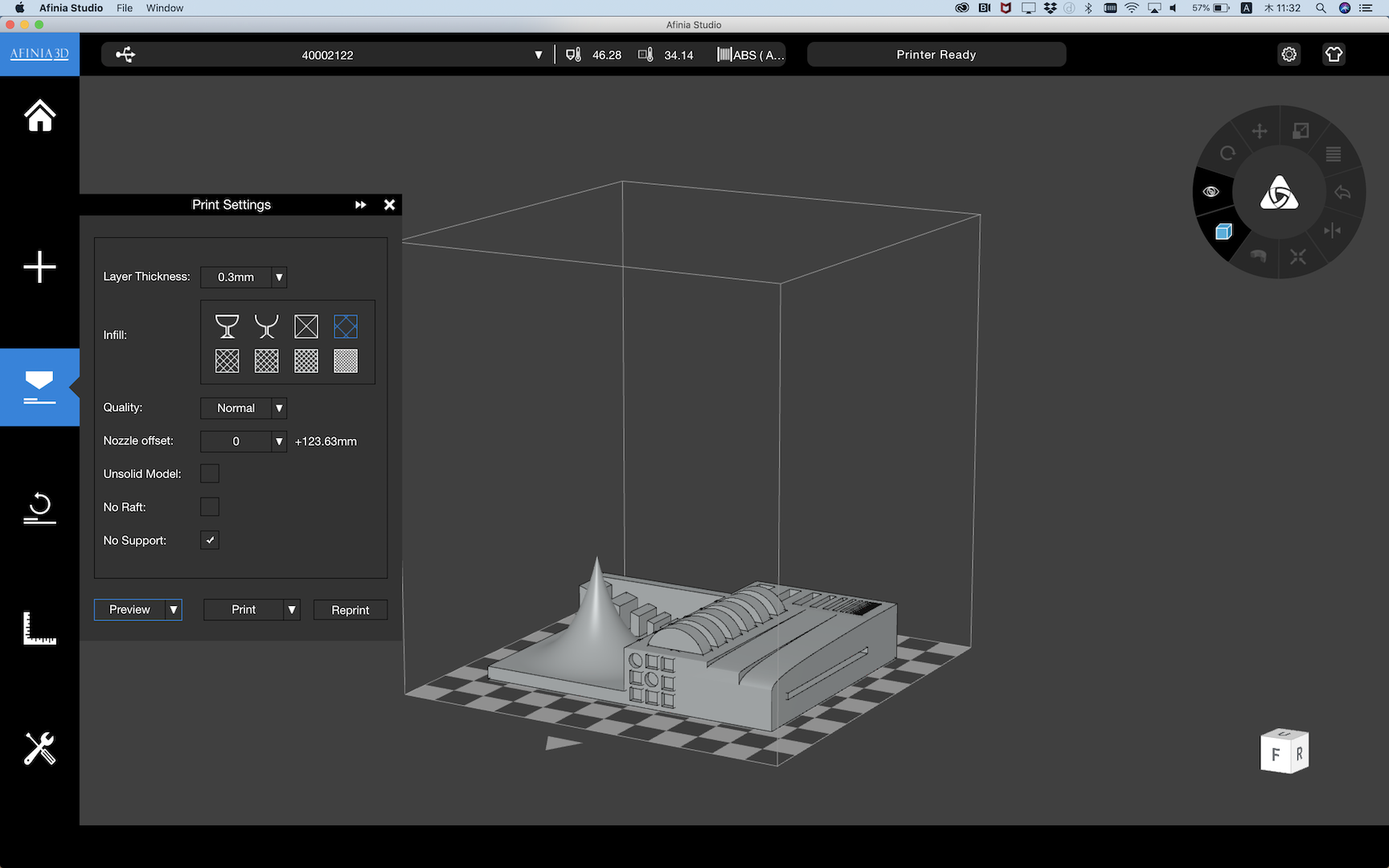Screen dimensions: 1389x868
Task: Select the Mirror tool on the wheel
Action: pos(1332,231)
